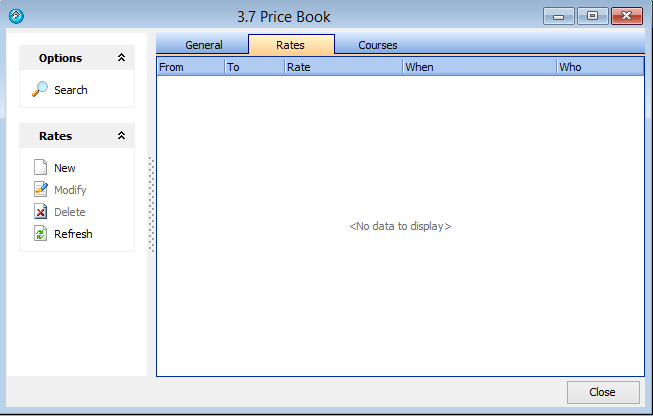The height and width of the screenshot is (416, 653).
Task: Minimize the Price Book window
Action: pos(559,16)
